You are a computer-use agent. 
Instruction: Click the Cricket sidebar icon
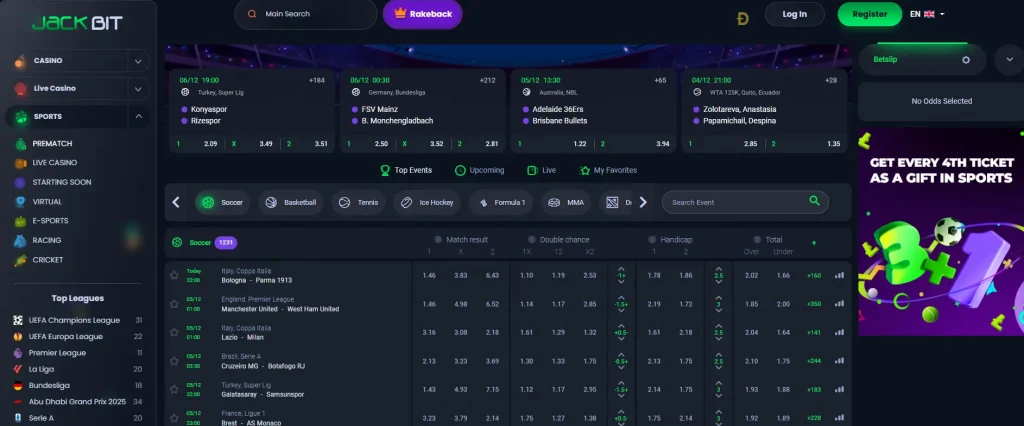21,260
